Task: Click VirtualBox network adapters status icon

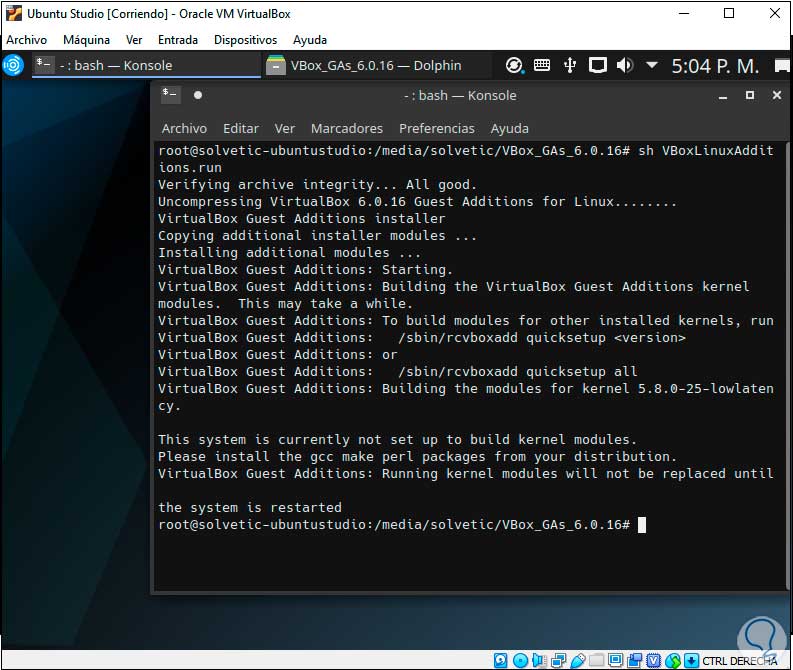Action: [x=558, y=660]
